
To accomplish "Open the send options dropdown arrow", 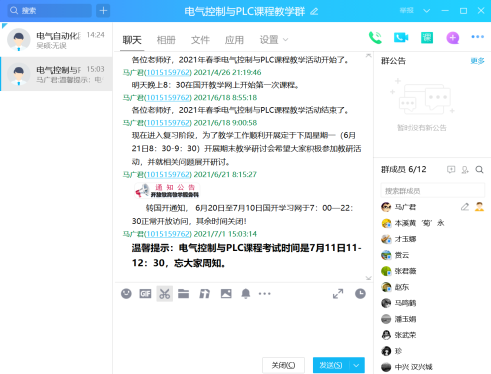I will (356, 365).
